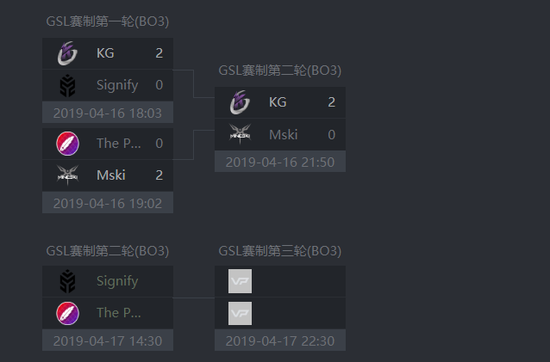Screen dimensions: 550x362
Task: Click the Mski logo in second round match
Action: pos(240,134)
